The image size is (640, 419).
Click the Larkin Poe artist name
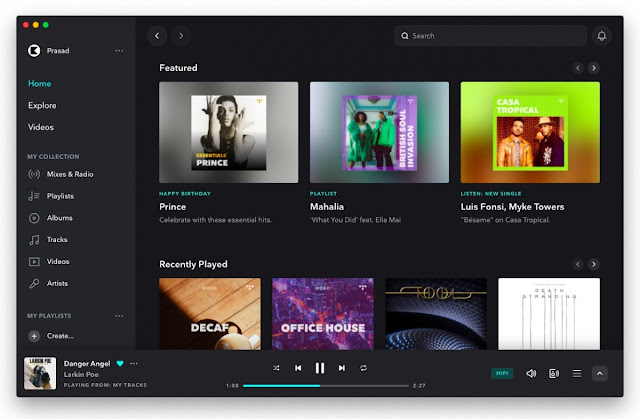tap(81, 375)
